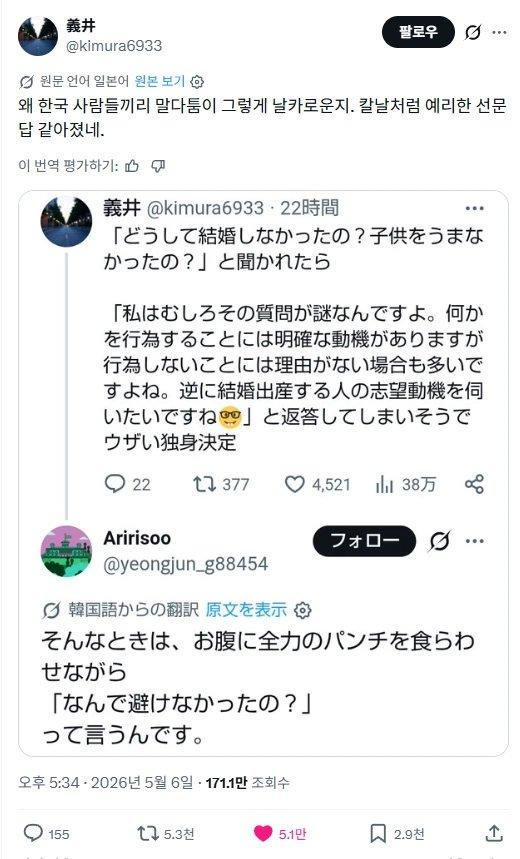Click bookmark icon showing 2.9천
The width and height of the screenshot is (520, 859).
378,834
